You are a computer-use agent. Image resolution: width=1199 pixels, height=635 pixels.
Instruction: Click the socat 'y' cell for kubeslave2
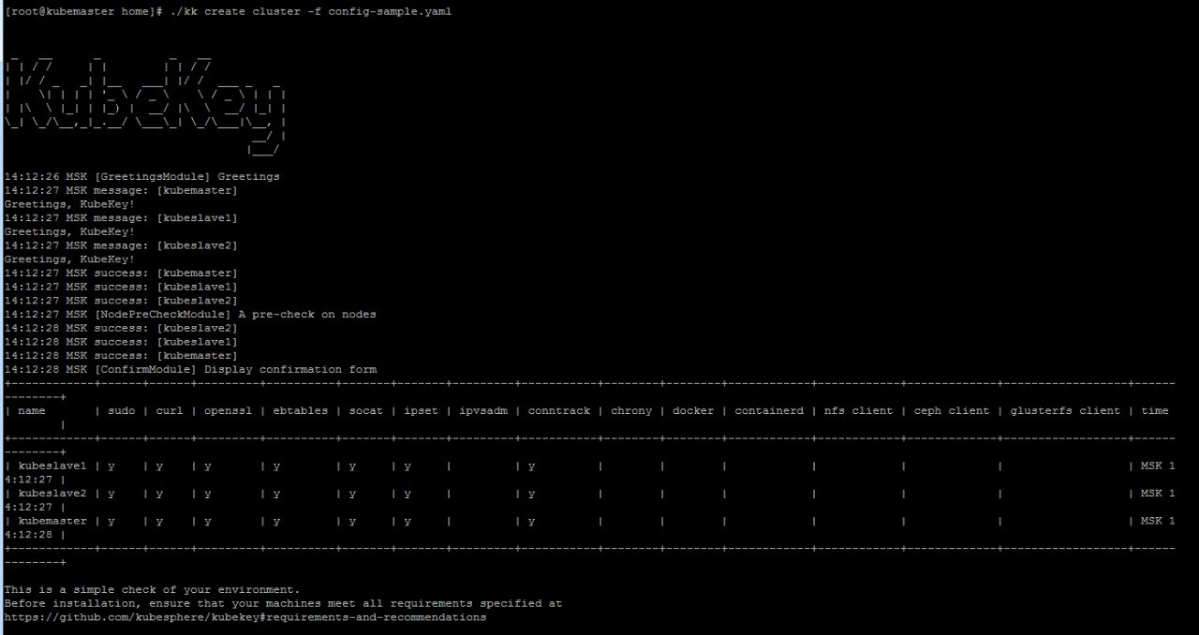click(353, 493)
